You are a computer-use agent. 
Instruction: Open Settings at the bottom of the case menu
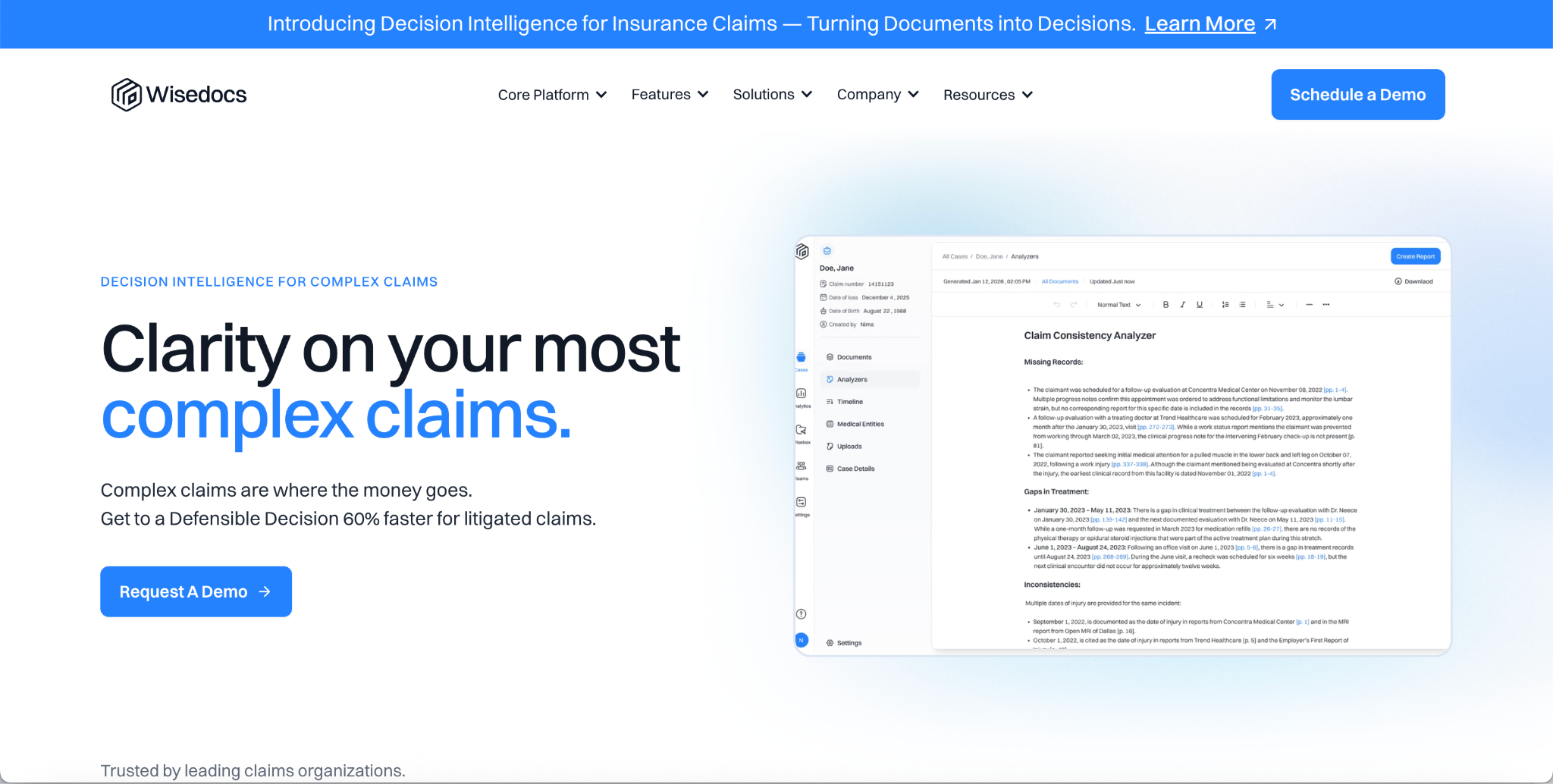click(x=844, y=643)
